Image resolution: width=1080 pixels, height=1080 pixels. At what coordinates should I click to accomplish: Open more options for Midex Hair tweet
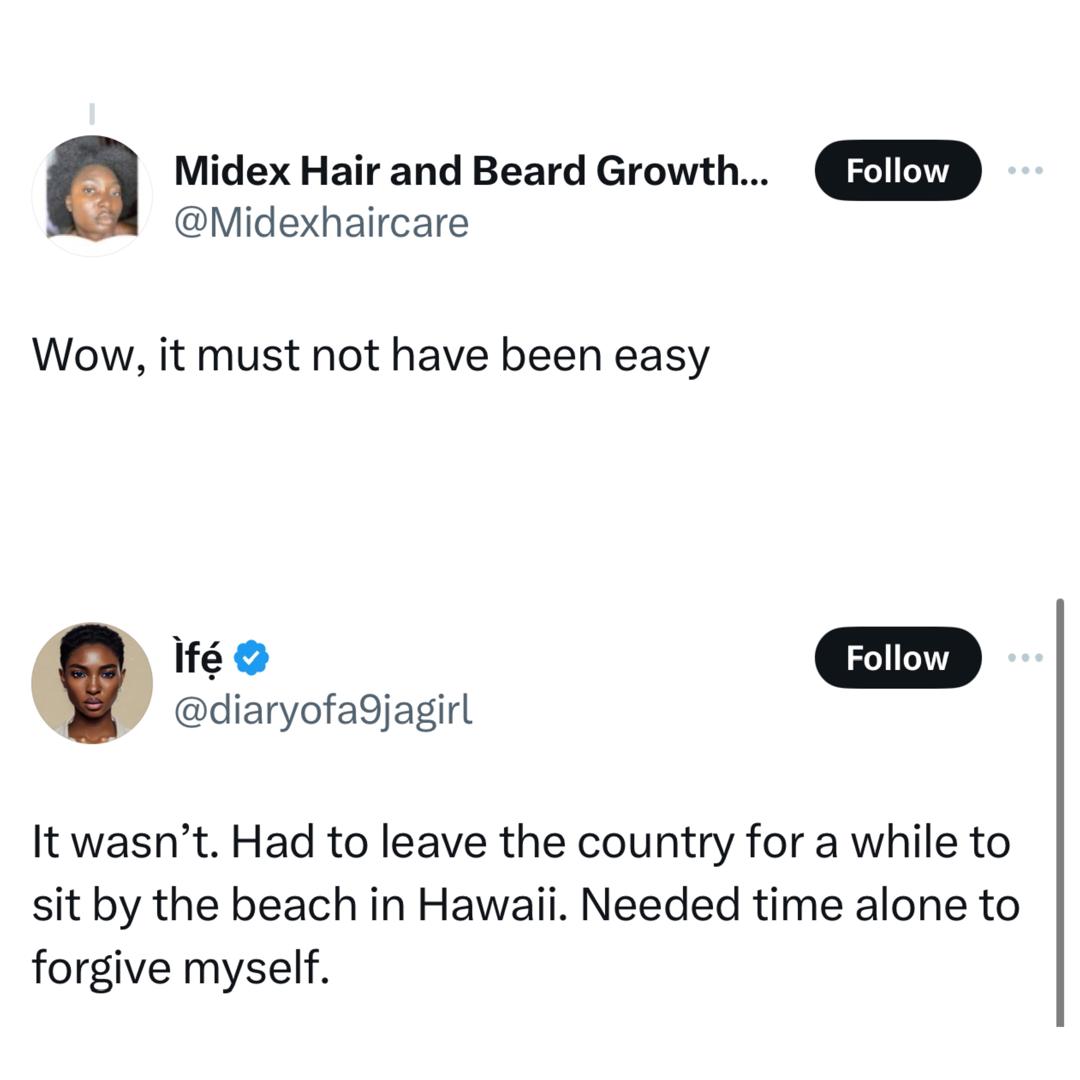tap(1025, 171)
